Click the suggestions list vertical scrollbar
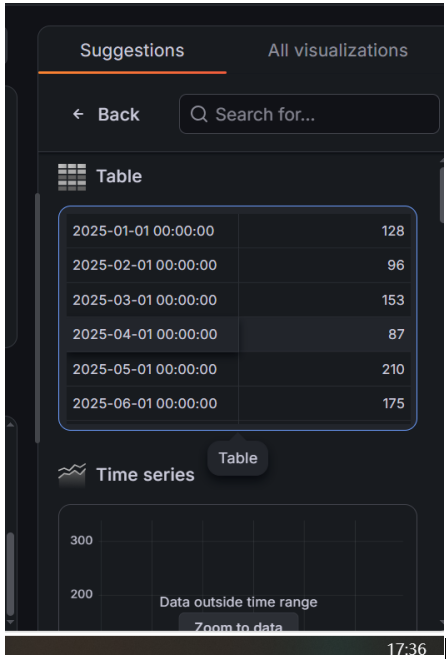 point(442,196)
